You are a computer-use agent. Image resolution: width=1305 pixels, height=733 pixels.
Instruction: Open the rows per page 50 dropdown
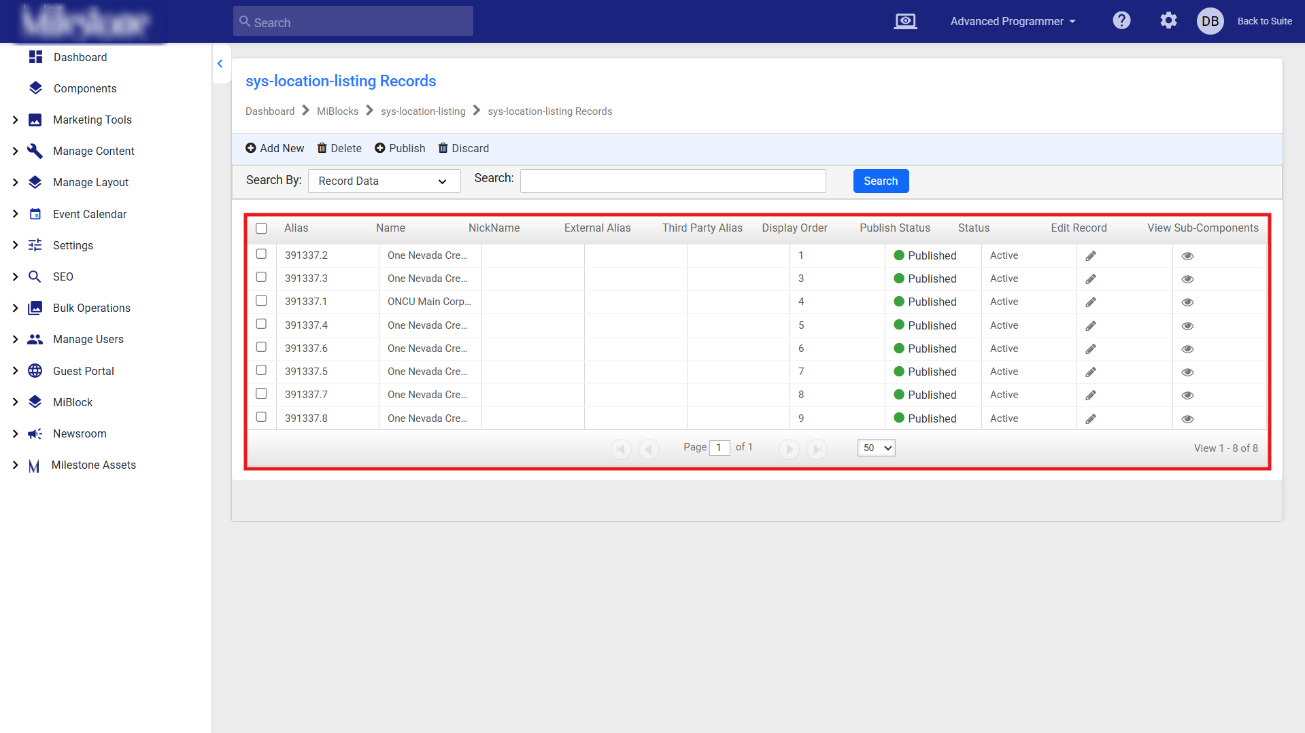coord(876,448)
